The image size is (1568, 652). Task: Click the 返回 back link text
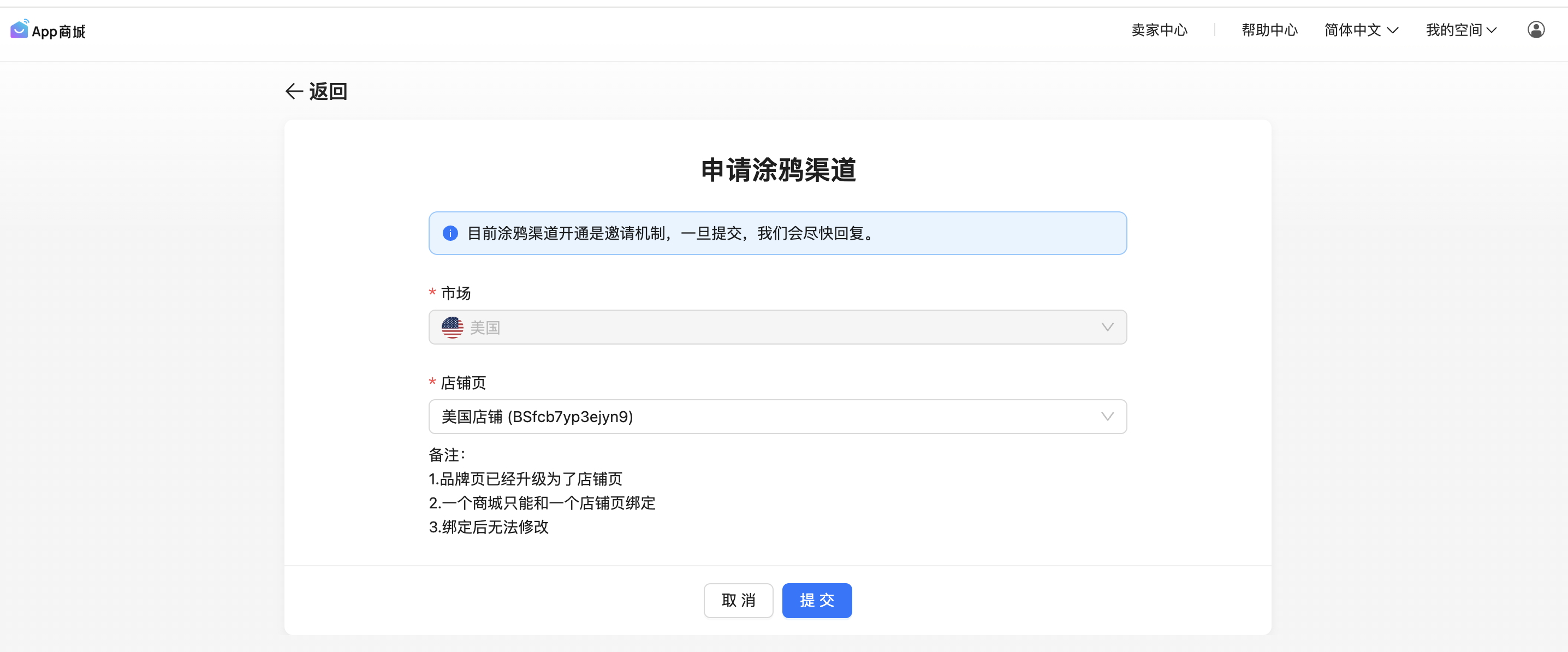(328, 91)
